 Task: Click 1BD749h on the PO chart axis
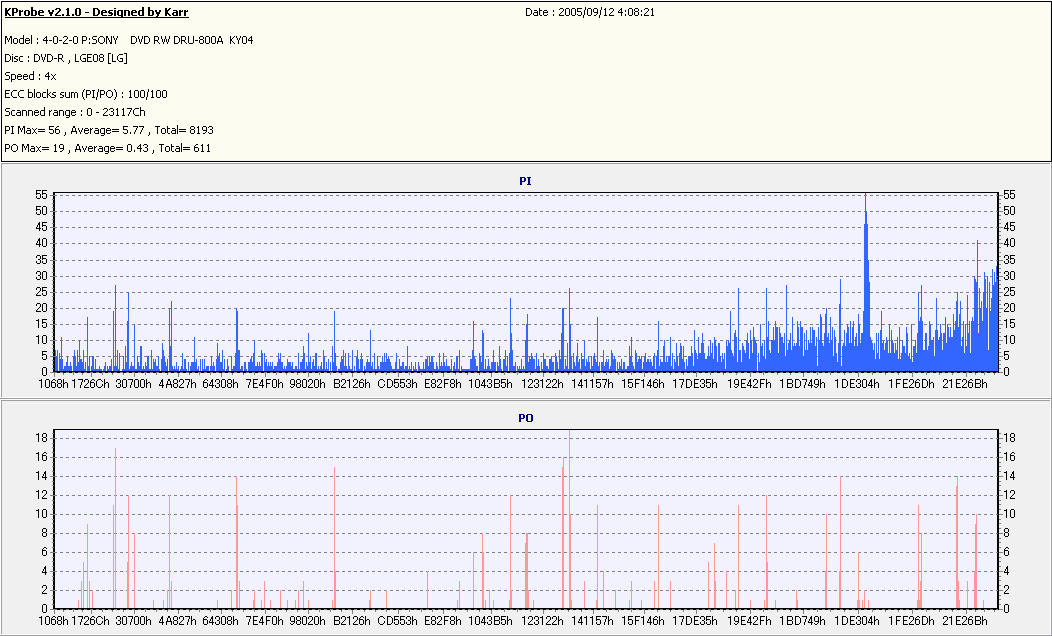tap(802, 621)
